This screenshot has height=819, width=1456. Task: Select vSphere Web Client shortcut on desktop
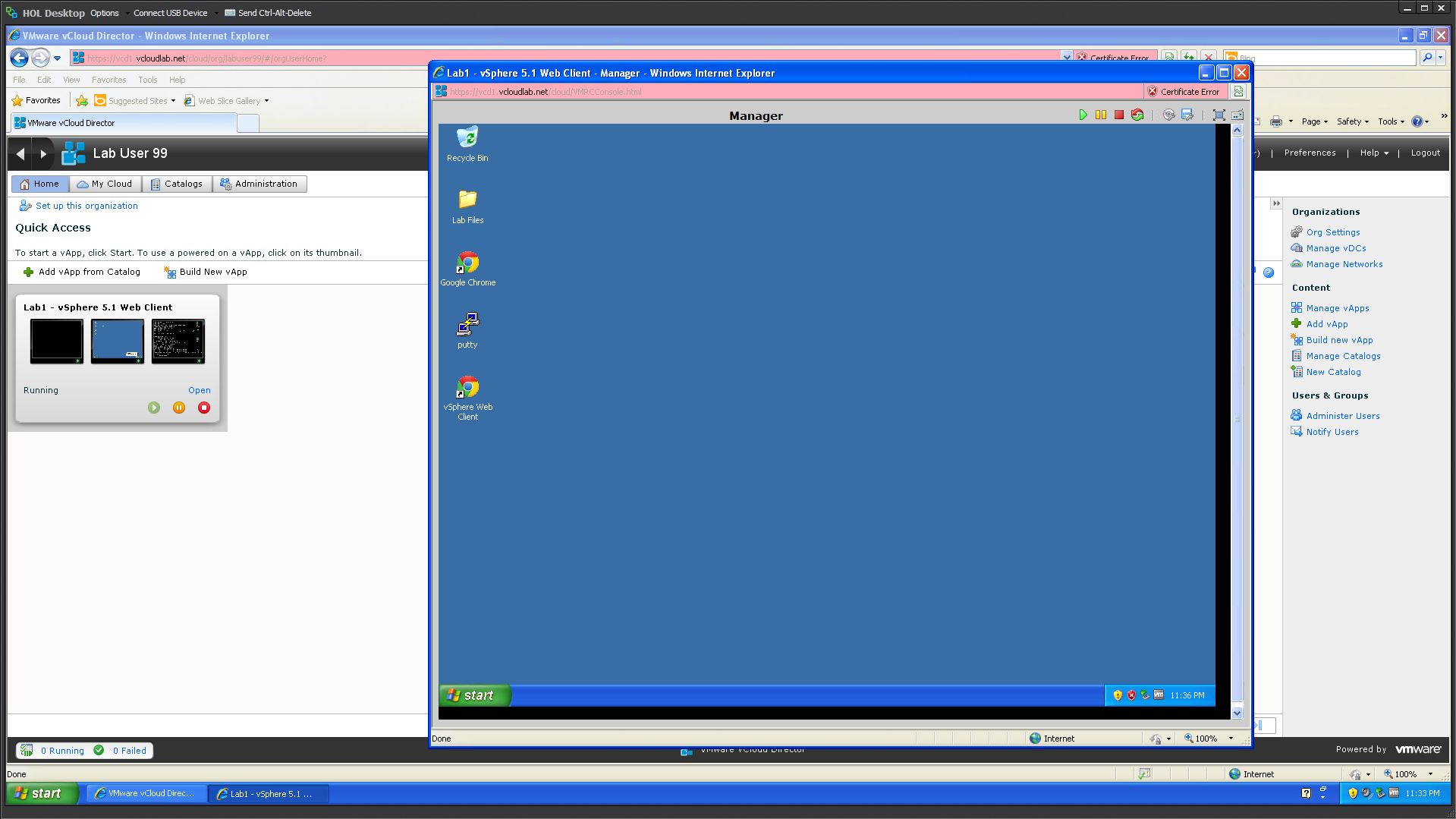point(467,398)
